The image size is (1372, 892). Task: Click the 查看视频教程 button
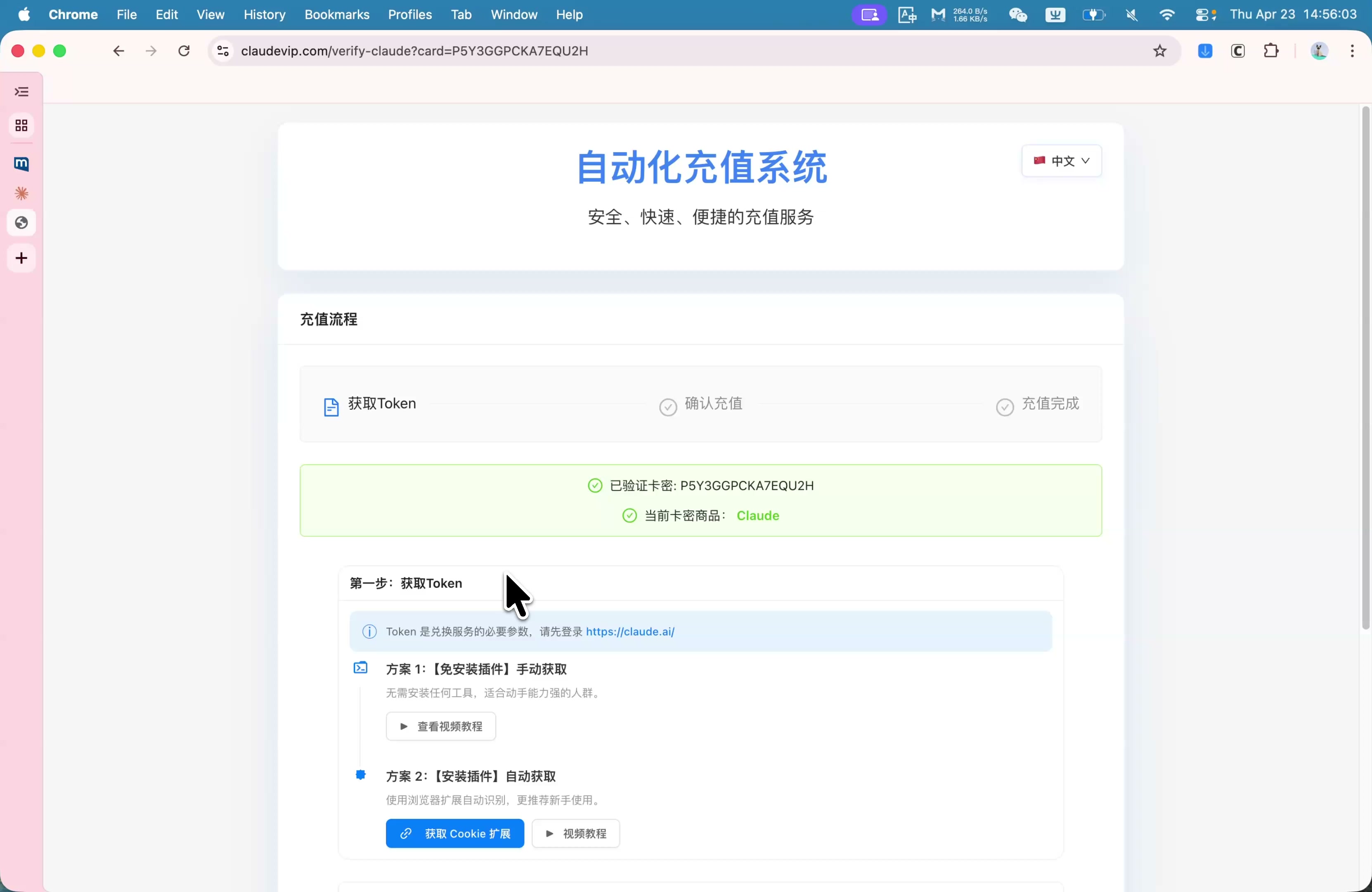[x=441, y=726]
